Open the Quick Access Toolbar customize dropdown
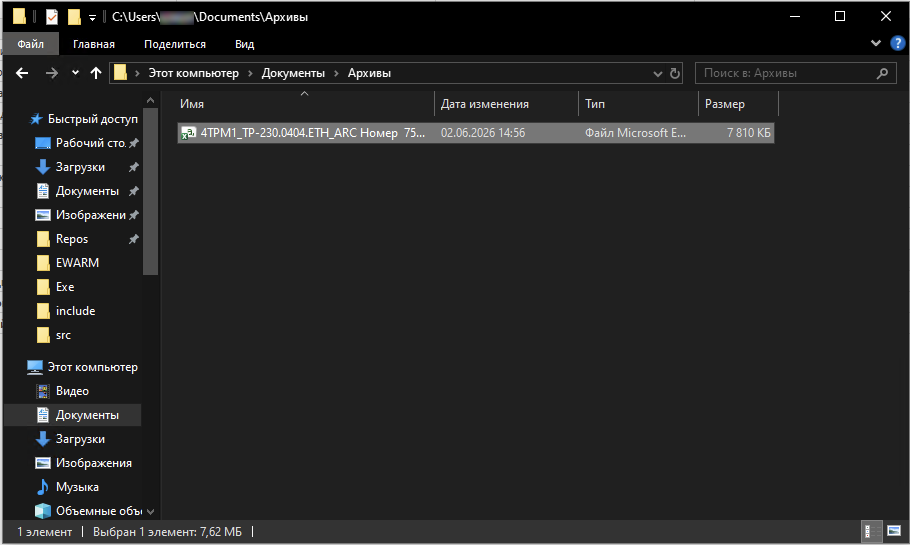The height and width of the screenshot is (545, 910). click(92, 18)
